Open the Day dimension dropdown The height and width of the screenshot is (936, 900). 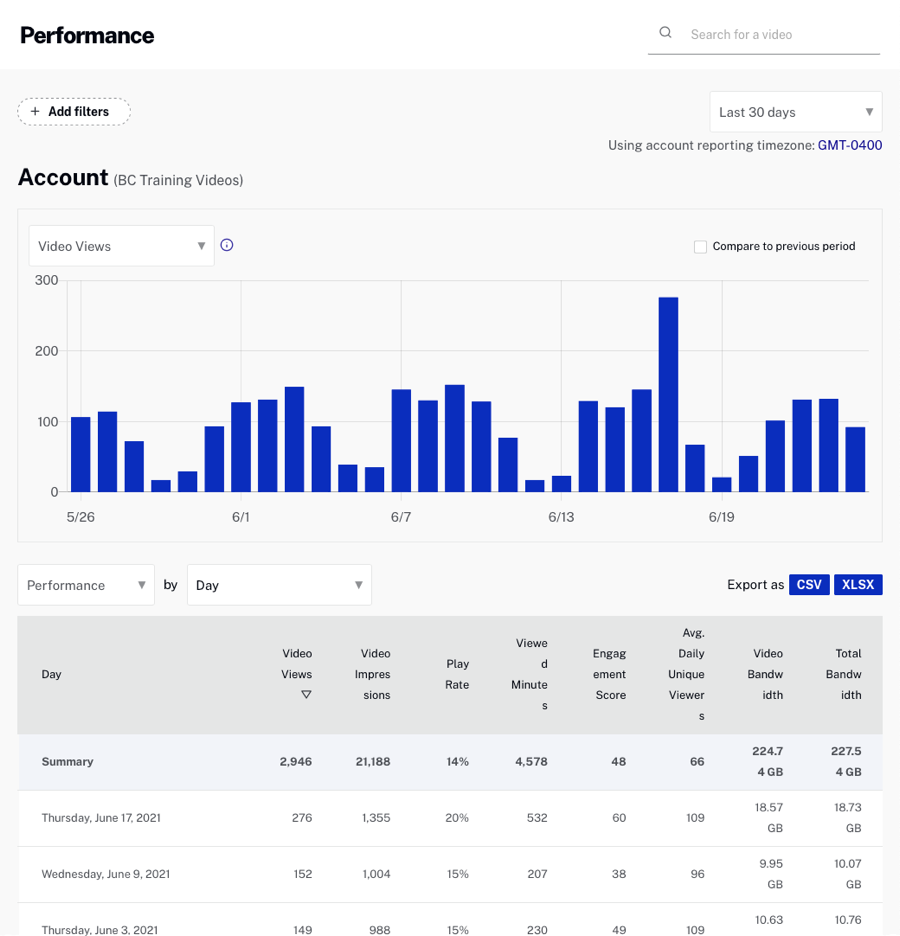click(x=278, y=585)
